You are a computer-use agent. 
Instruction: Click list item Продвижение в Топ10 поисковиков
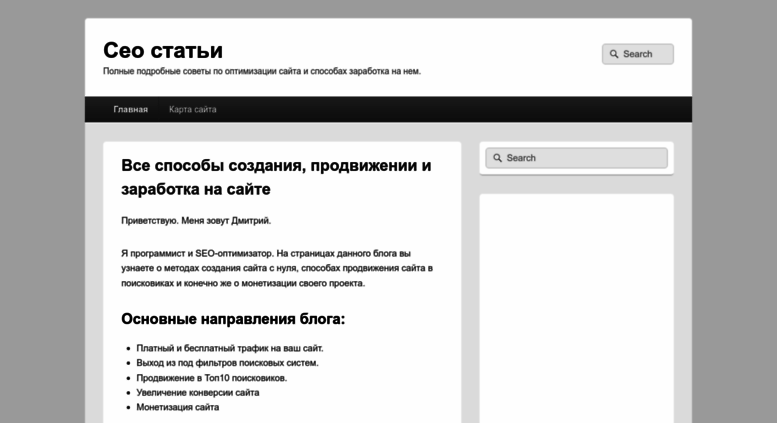pyautogui.click(x=212, y=378)
